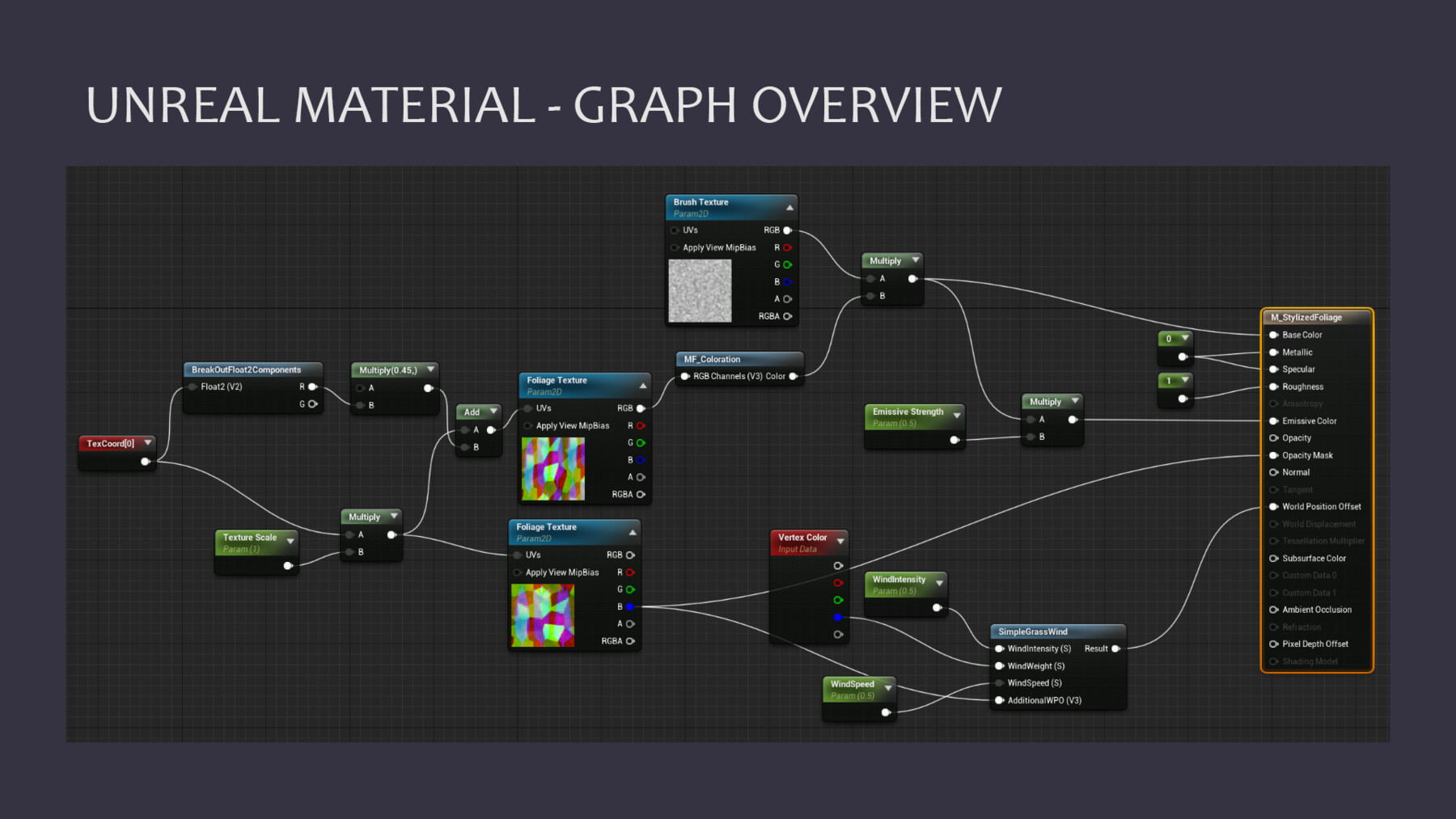Click the RGBA output pin on Brush Texture
The height and width of the screenshot is (819, 1456).
(x=788, y=316)
